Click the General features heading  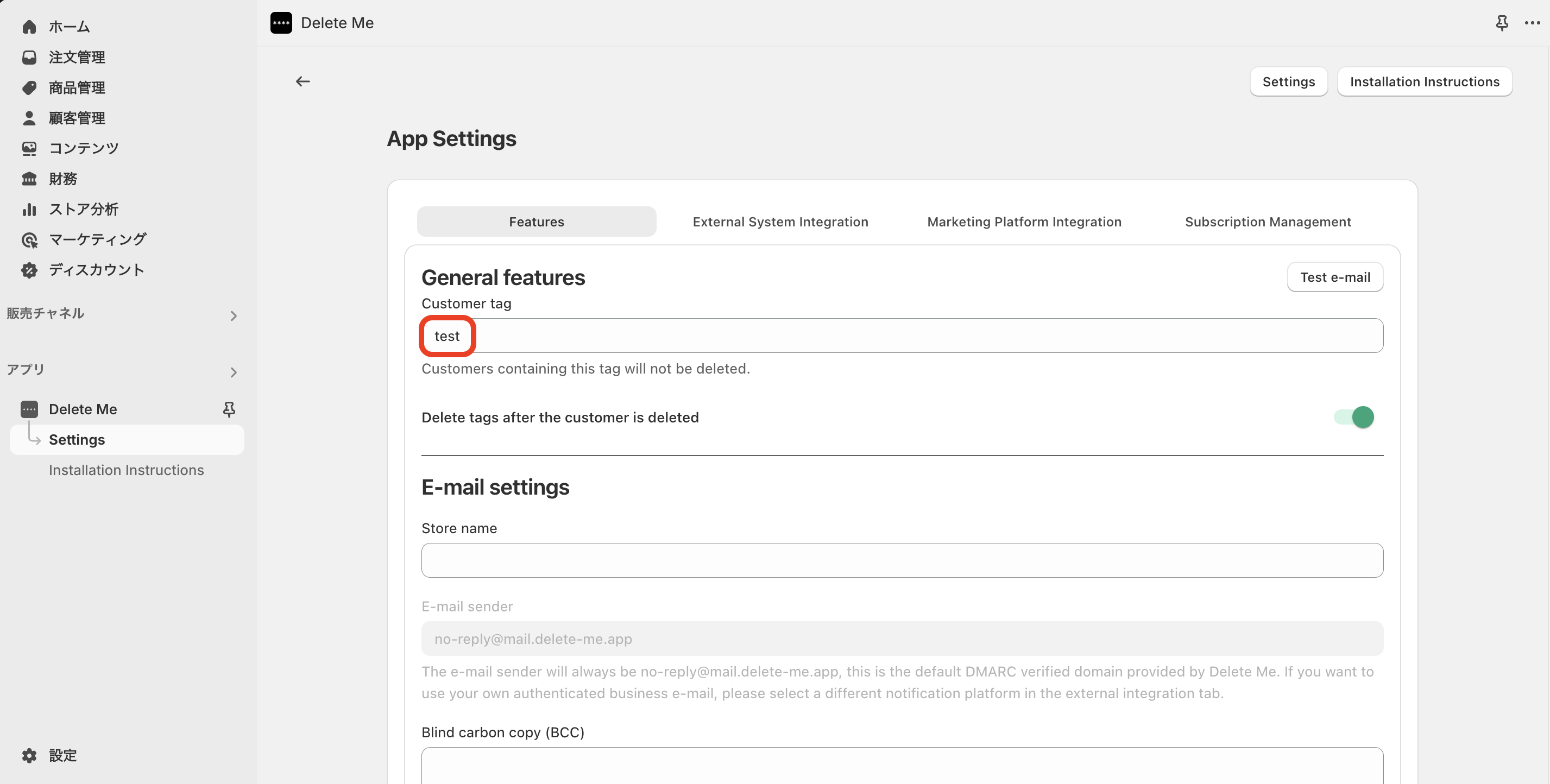coord(503,277)
